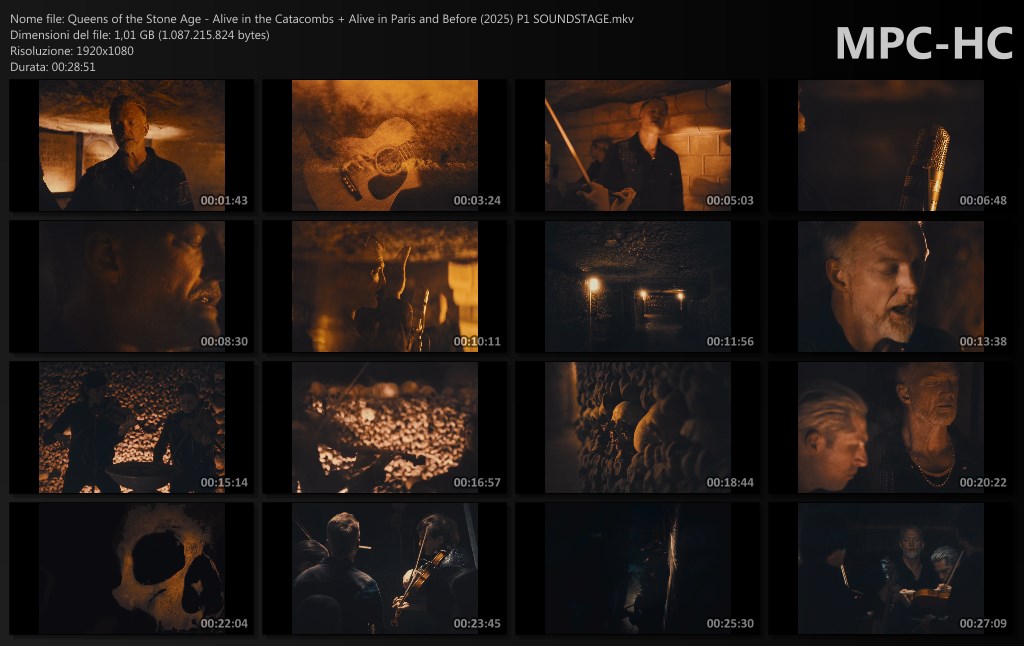Select the close-up face thumbnail at 00:08:30
This screenshot has height=646, width=1024.
pyautogui.click(x=131, y=287)
